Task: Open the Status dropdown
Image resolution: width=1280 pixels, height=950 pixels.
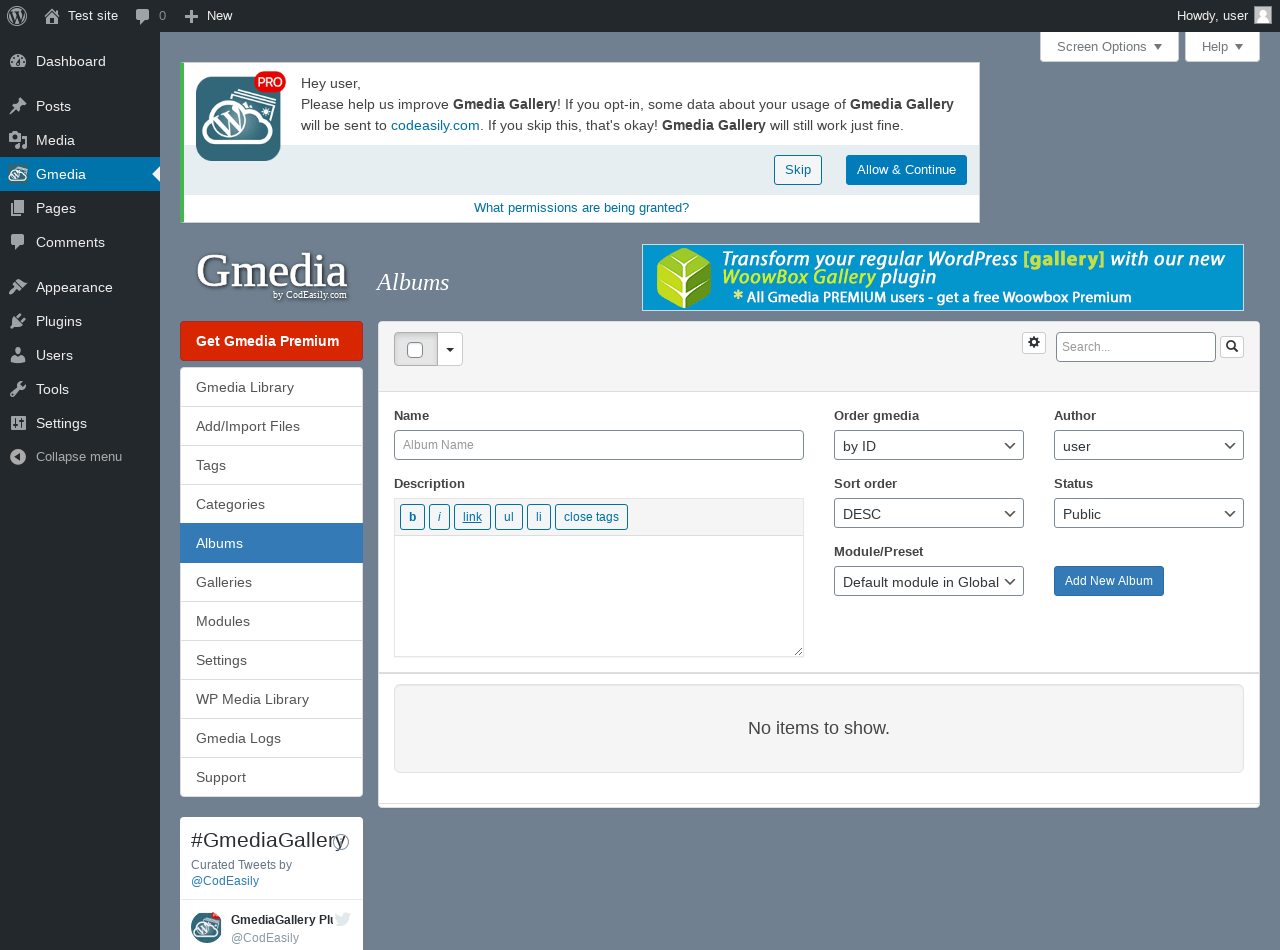Action: pyautogui.click(x=1149, y=513)
